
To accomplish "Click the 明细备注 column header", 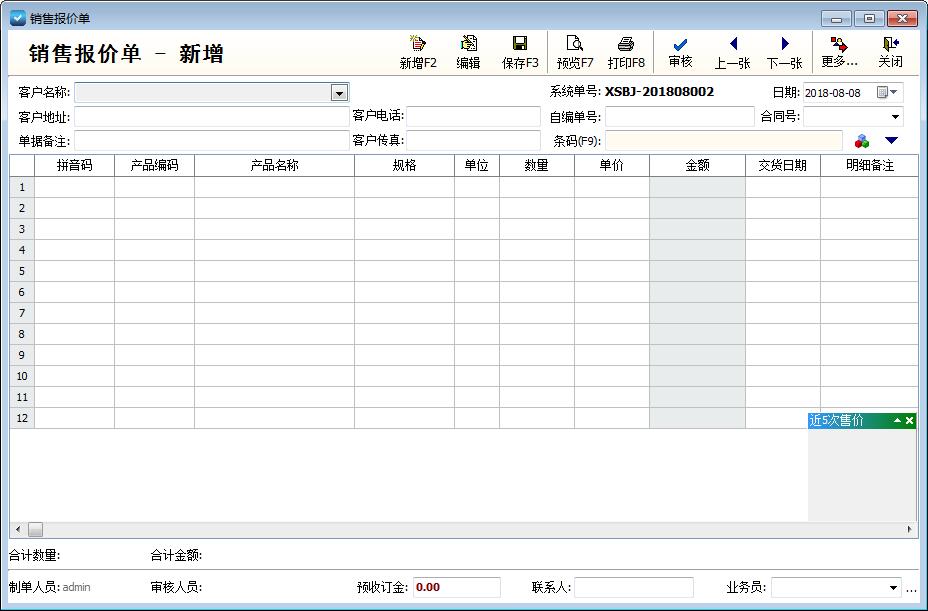I will (869, 165).
